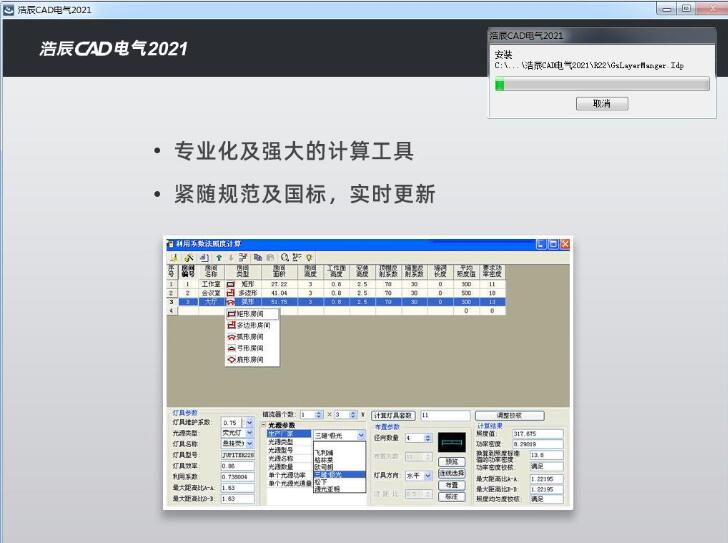
Task: Click the 工作室 room name cell
Action: (211, 284)
